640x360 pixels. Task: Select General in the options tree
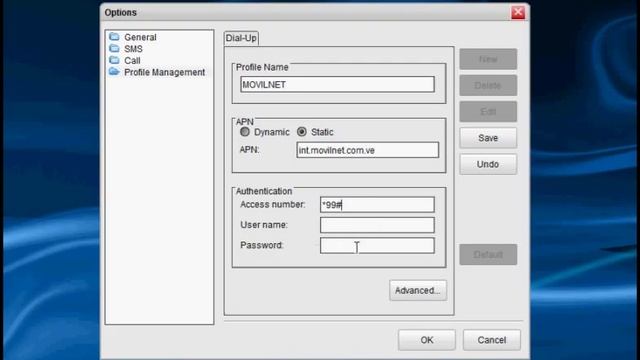pos(140,37)
